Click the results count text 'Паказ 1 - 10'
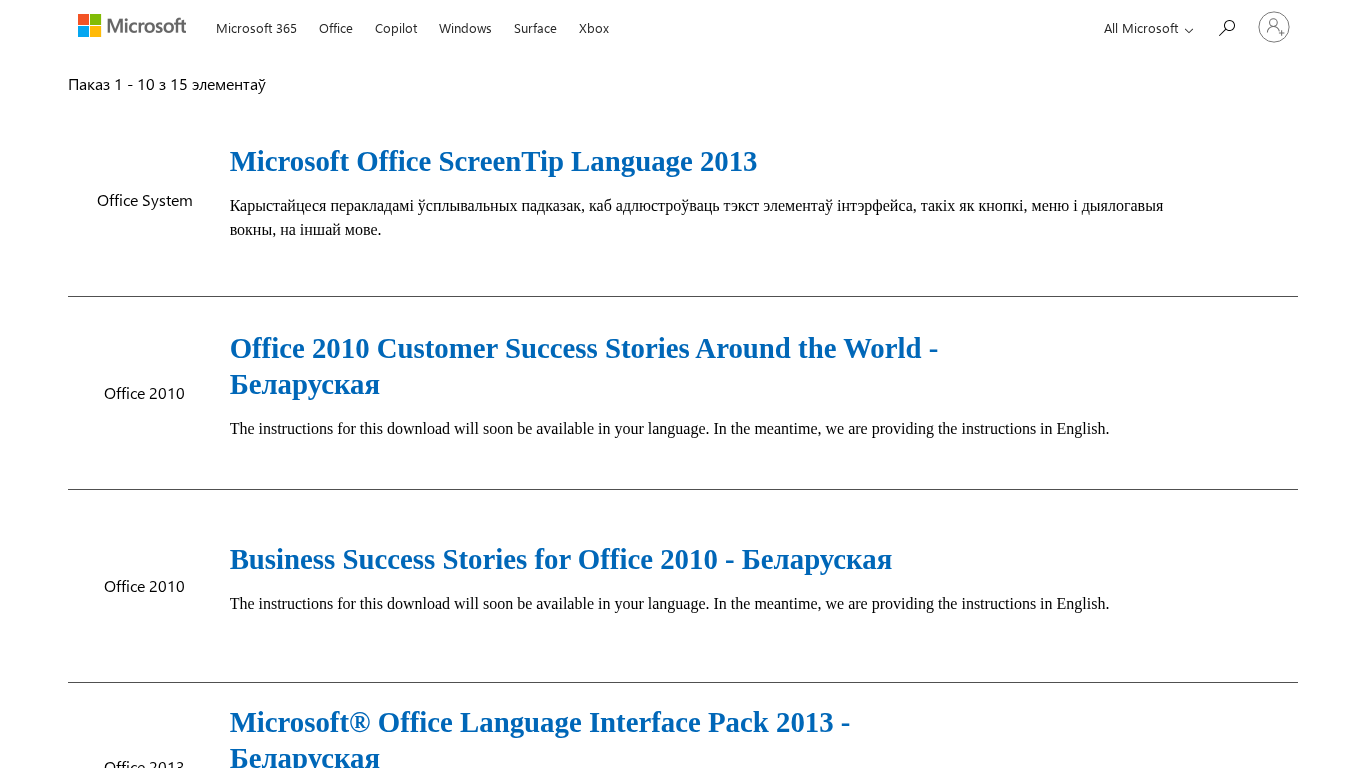The height and width of the screenshot is (768, 1366). pos(167,85)
